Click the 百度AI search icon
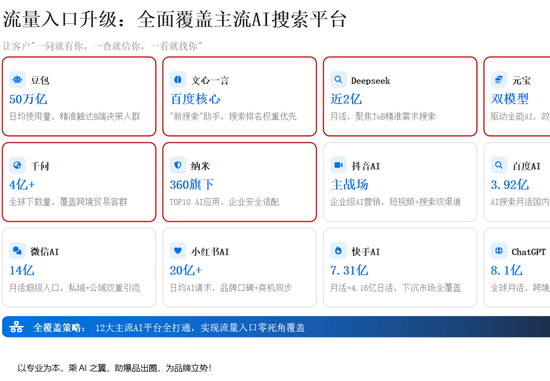 (x=499, y=165)
